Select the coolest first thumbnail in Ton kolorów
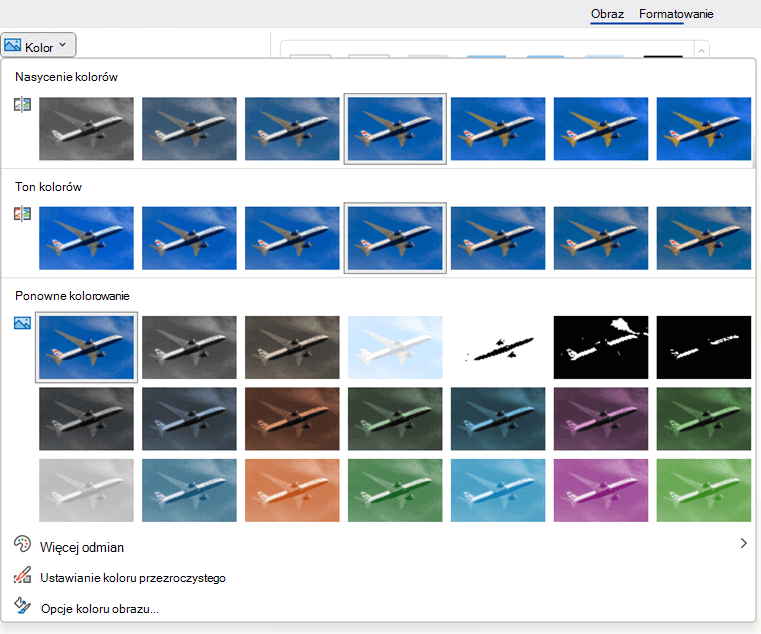The height and width of the screenshot is (634, 761). tap(86, 238)
